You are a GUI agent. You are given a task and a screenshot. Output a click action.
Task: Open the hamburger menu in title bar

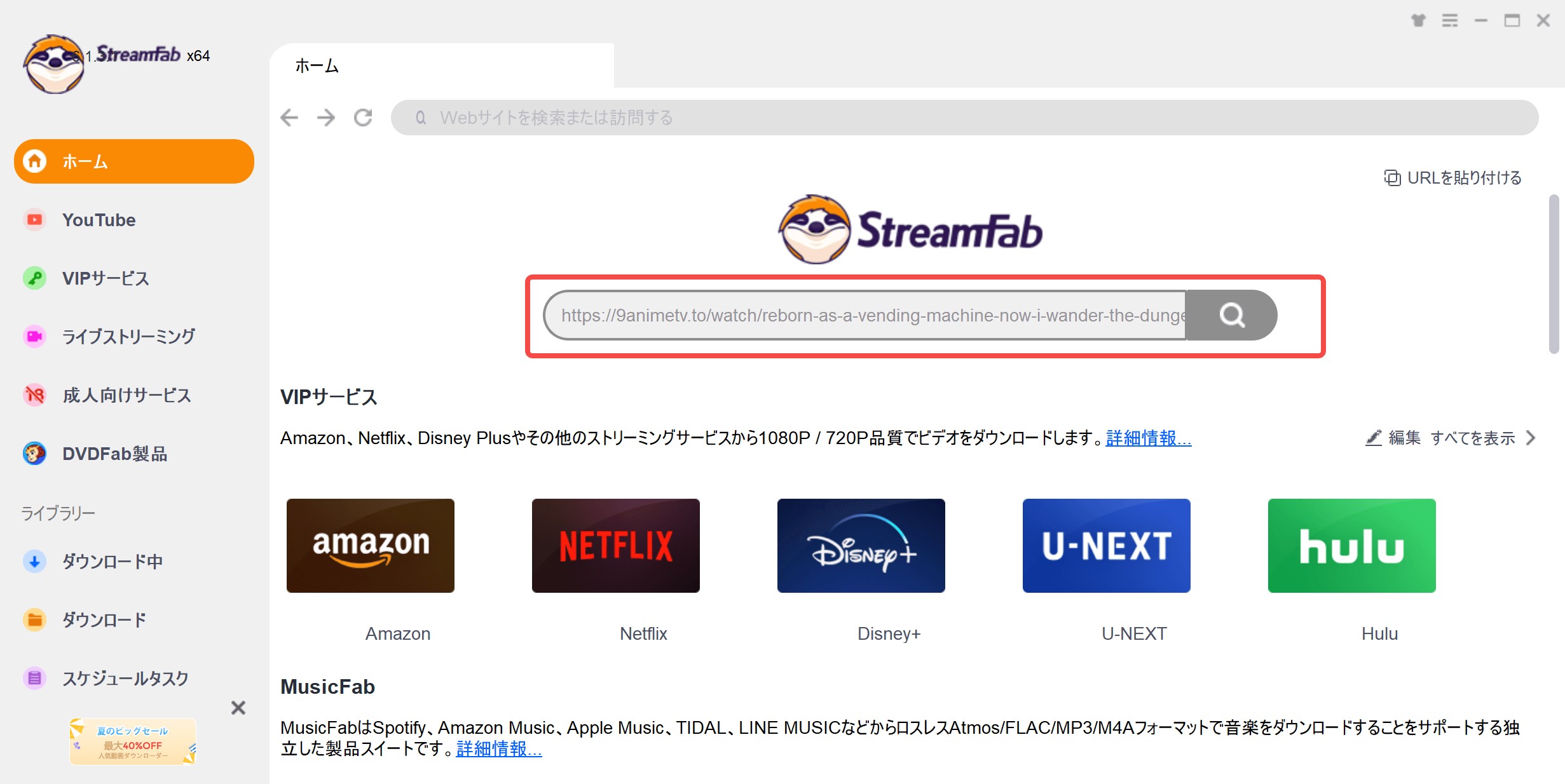click(x=1450, y=20)
